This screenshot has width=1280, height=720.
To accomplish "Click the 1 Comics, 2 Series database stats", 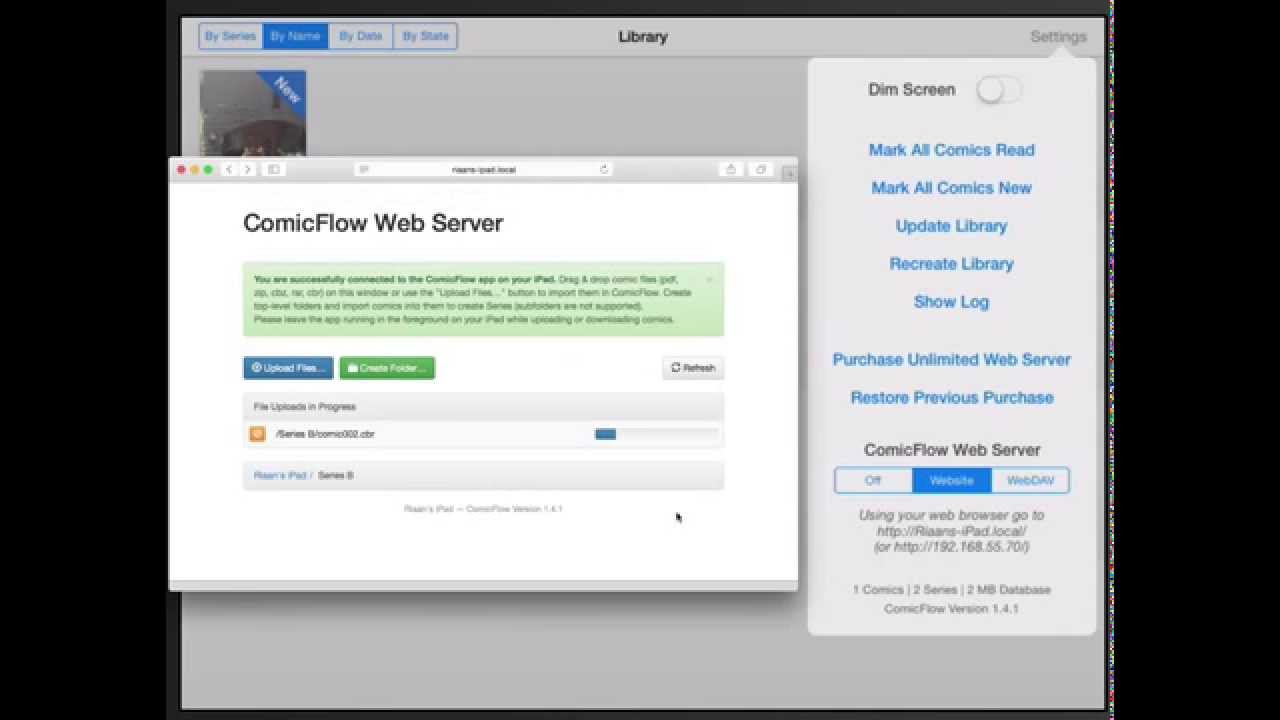I will (952, 590).
